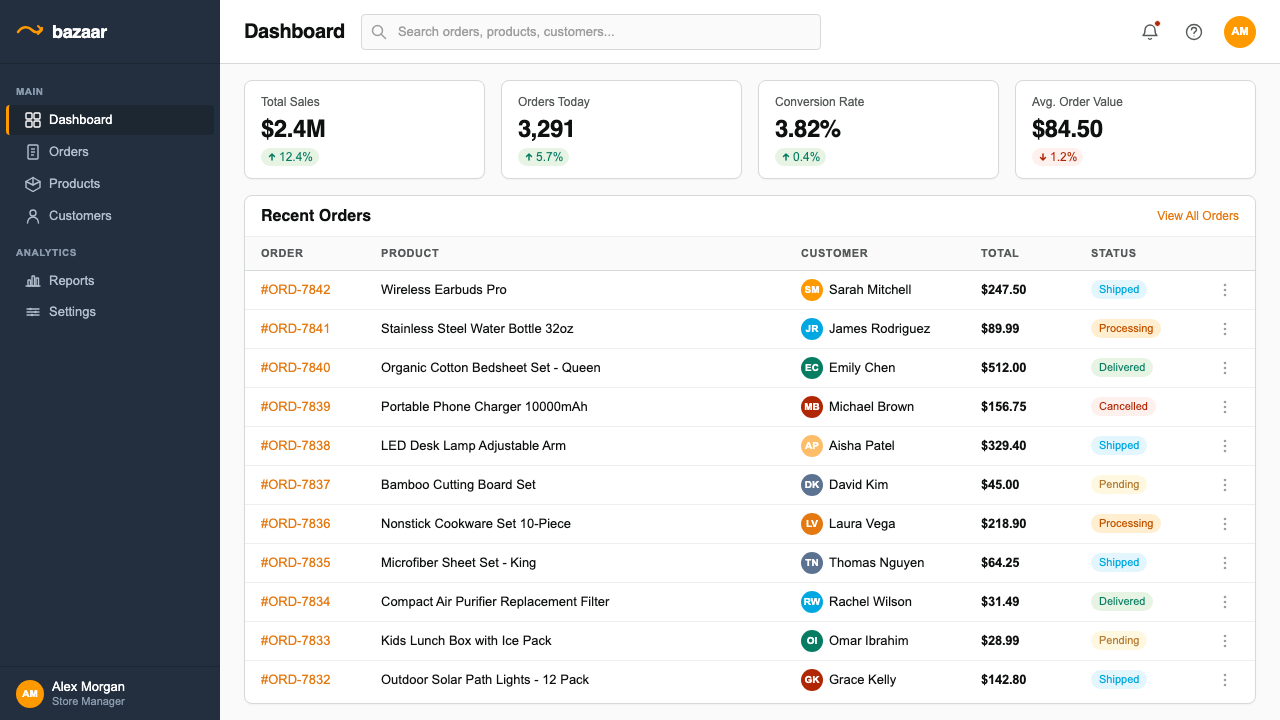
Task: Open actions menu for order #ORD-7841
Action: [x=1225, y=329]
